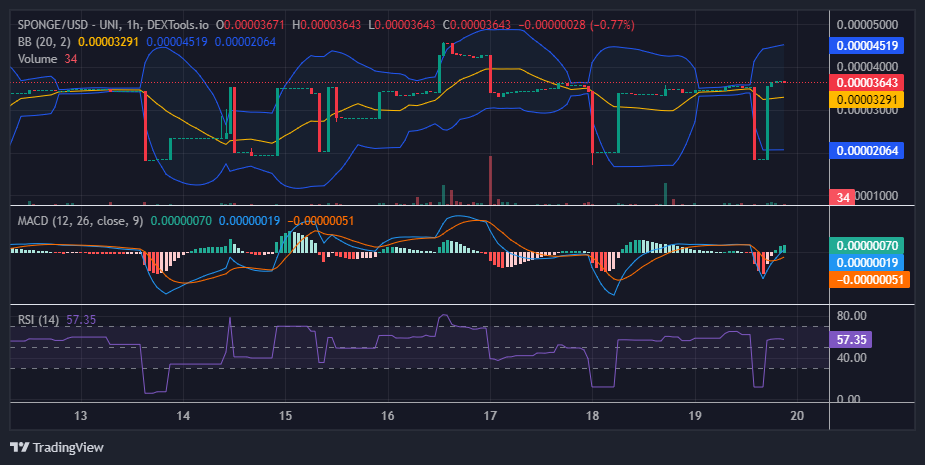925x465 pixels.
Task: Click the RSI legend value 57.35
Action: 81,320
